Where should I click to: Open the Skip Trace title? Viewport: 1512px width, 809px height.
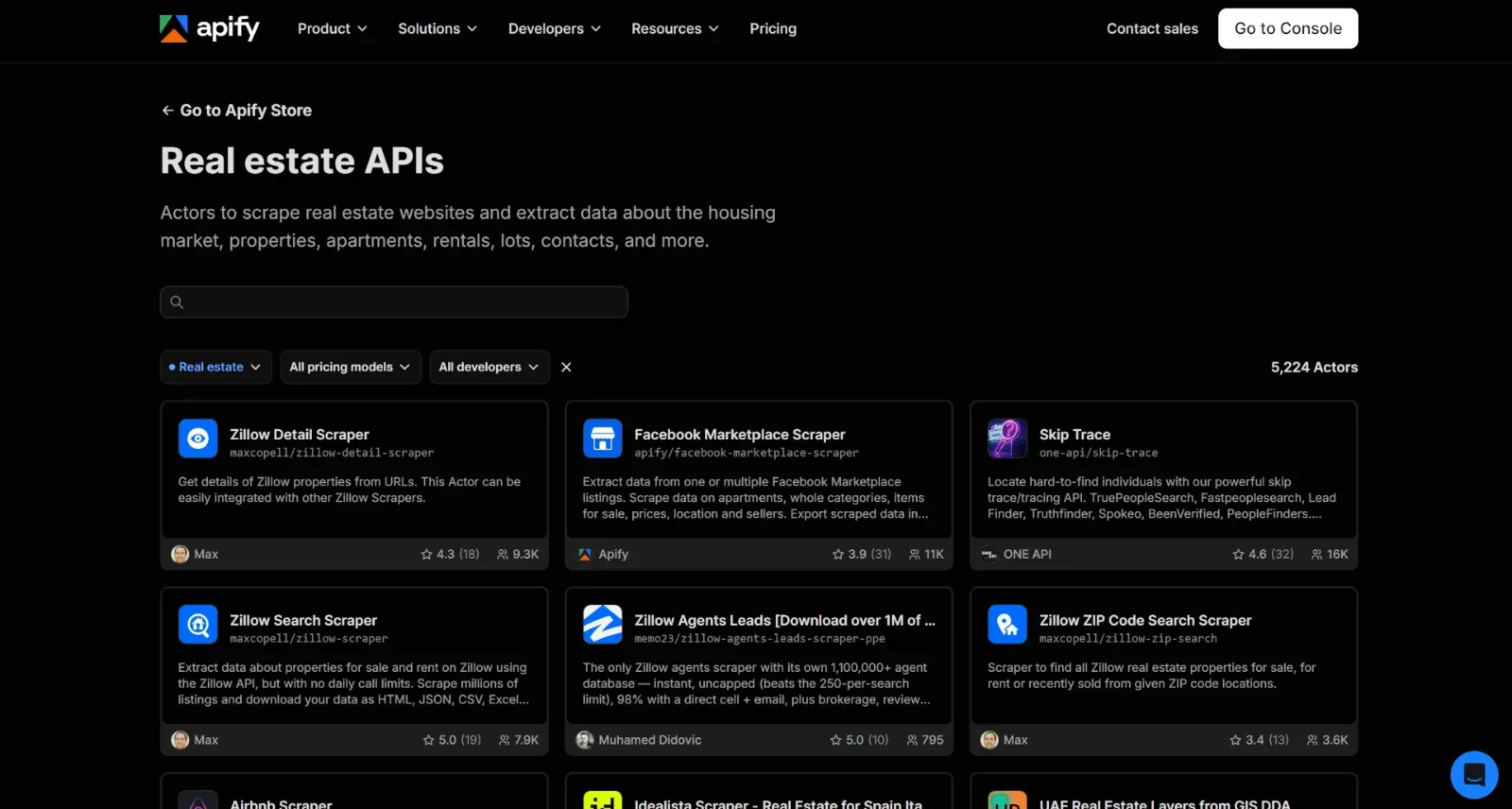click(1074, 435)
